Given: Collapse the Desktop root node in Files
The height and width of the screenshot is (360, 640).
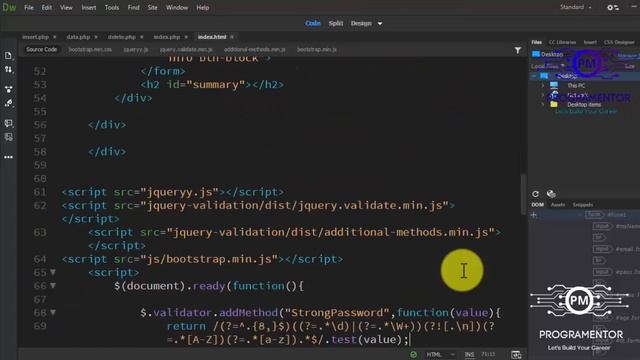Looking at the screenshot, I should point(534,76).
